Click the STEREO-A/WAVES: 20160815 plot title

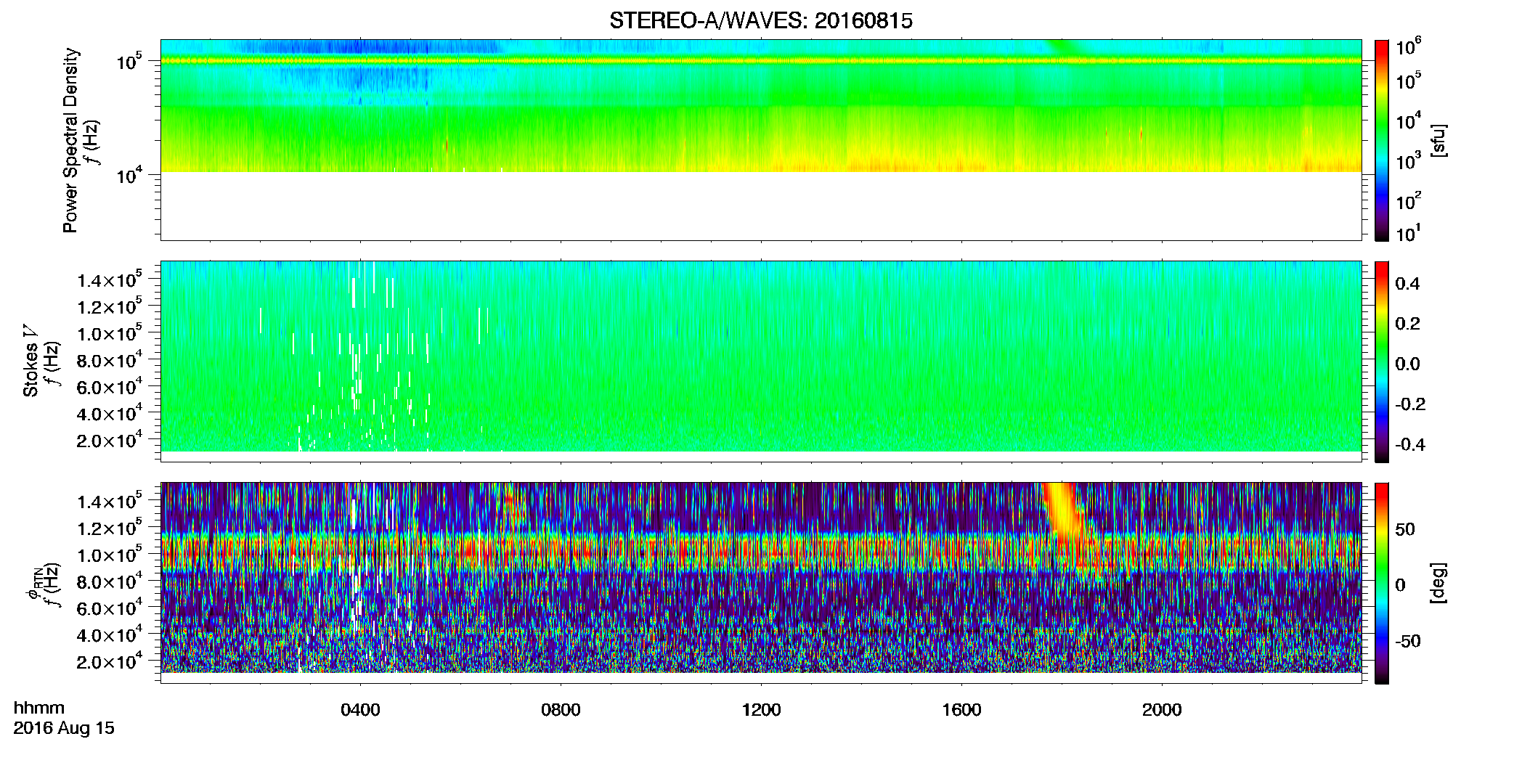click(x=761, y=21)
